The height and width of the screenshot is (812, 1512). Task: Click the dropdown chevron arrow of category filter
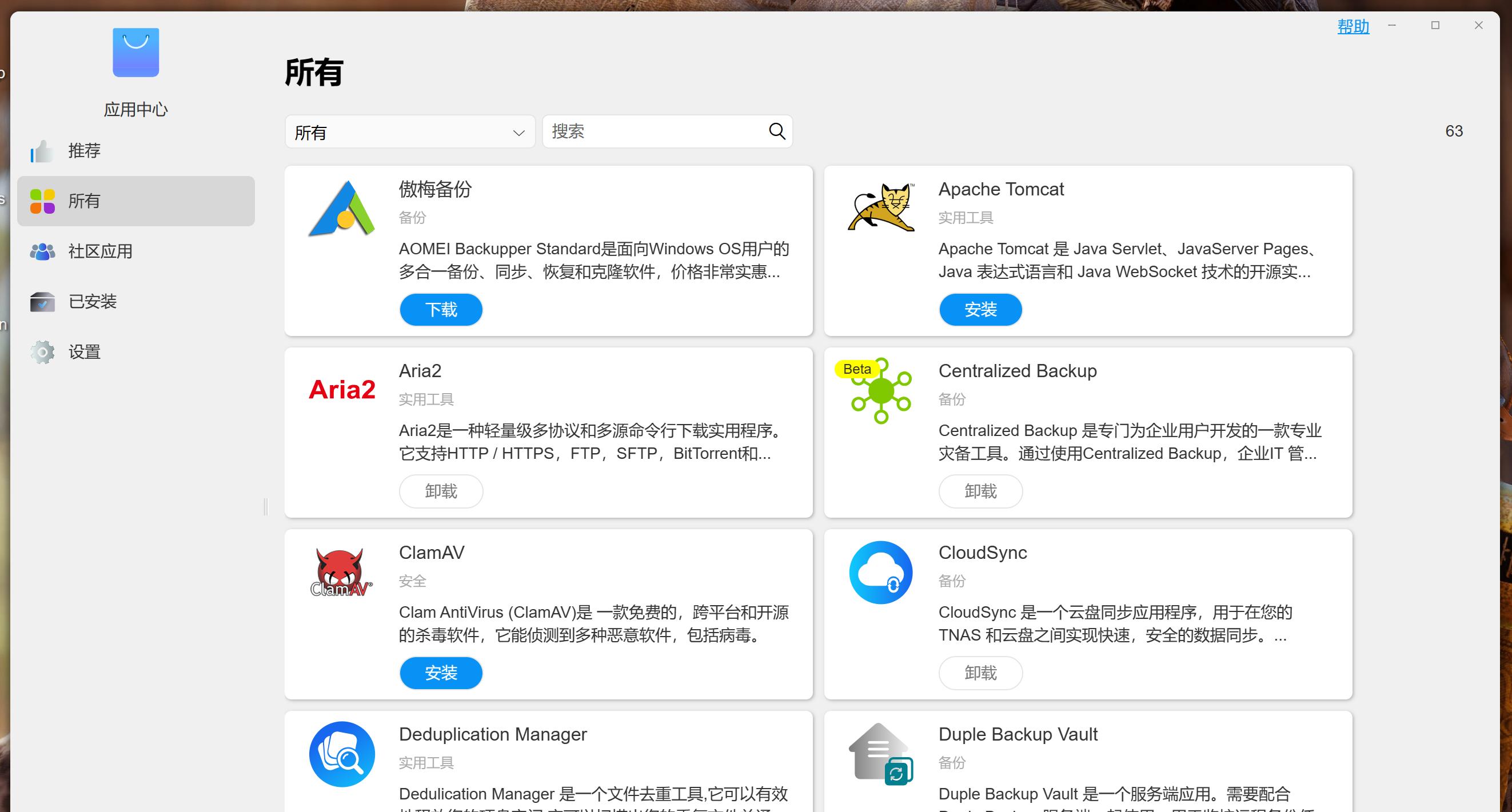click(518, 133)
